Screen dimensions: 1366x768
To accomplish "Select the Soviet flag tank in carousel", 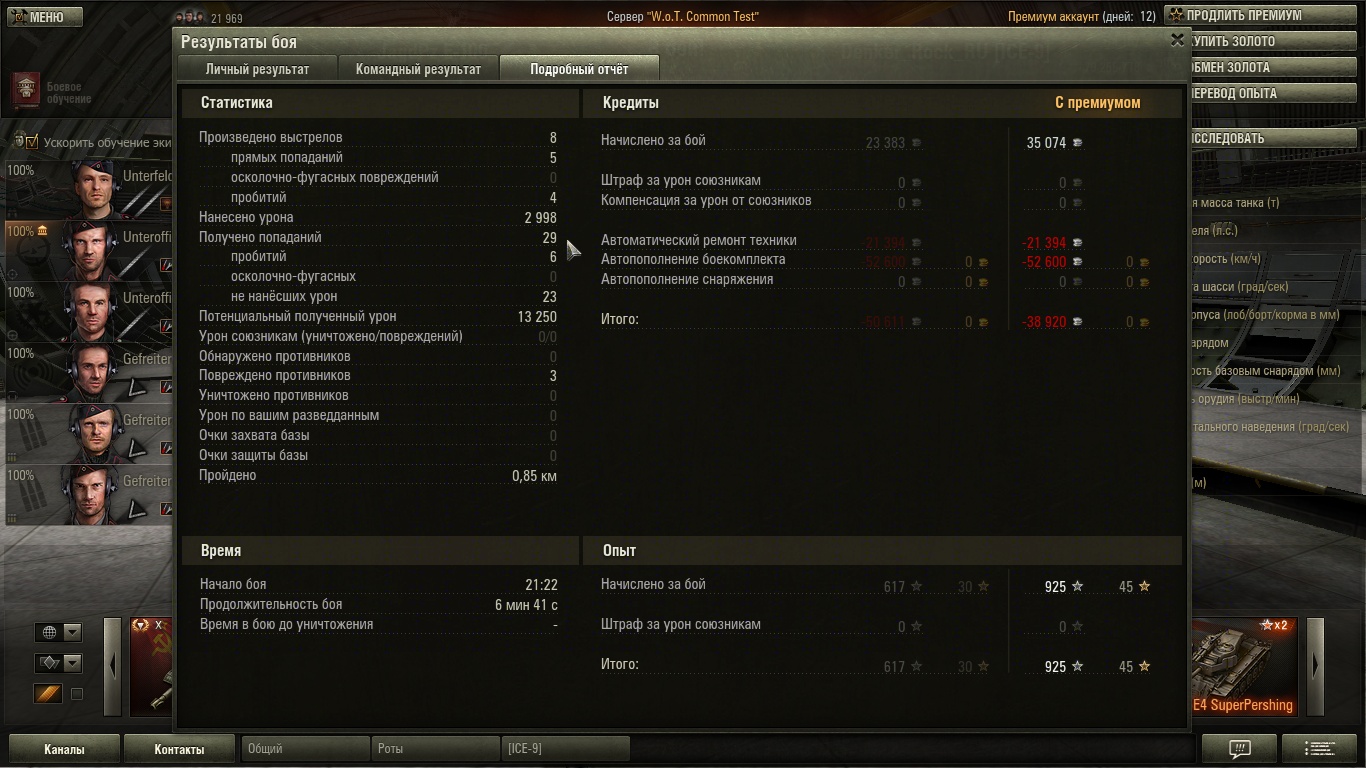I will coord(151,667).
